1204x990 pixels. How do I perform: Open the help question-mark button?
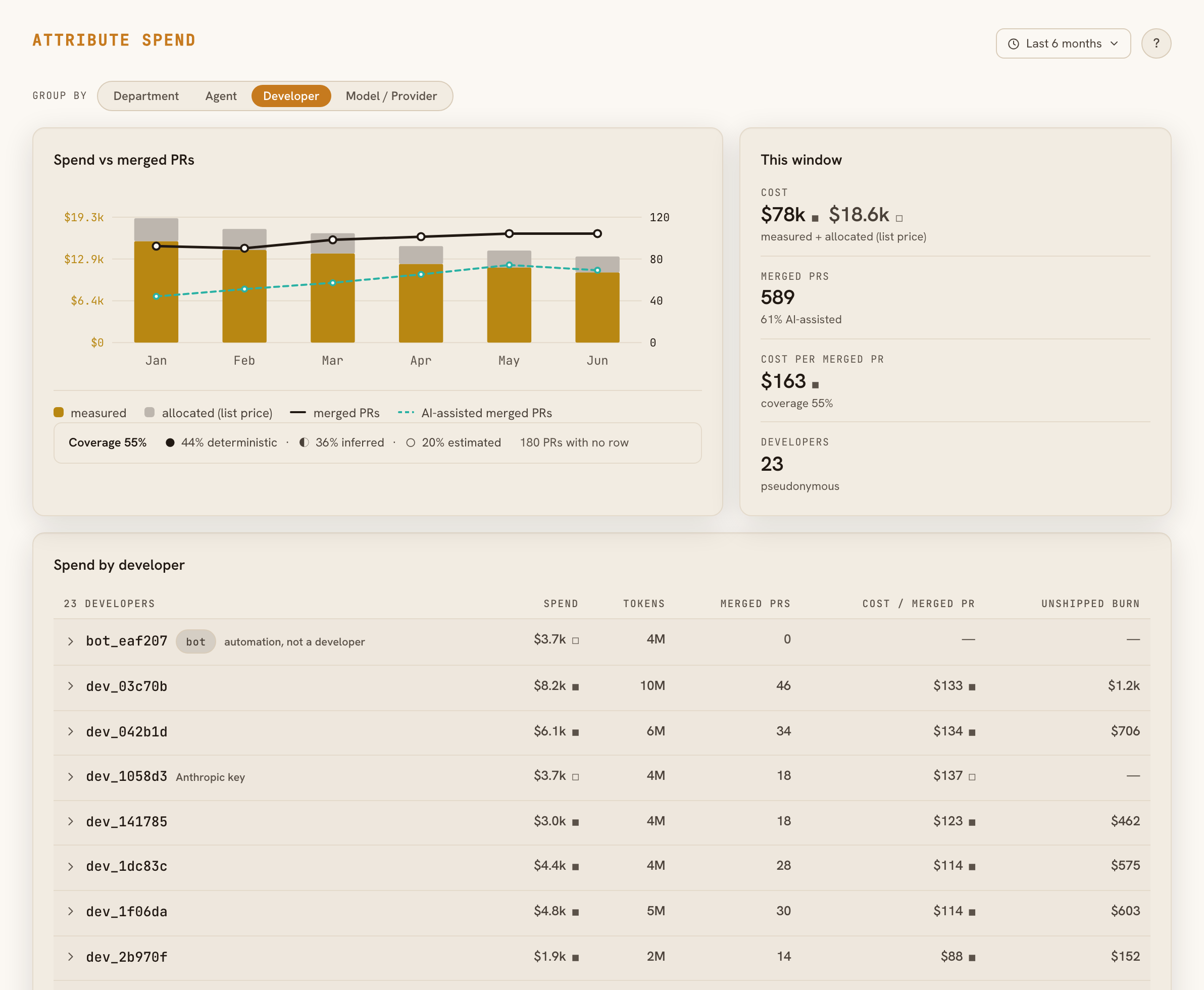coord(1156,43)
